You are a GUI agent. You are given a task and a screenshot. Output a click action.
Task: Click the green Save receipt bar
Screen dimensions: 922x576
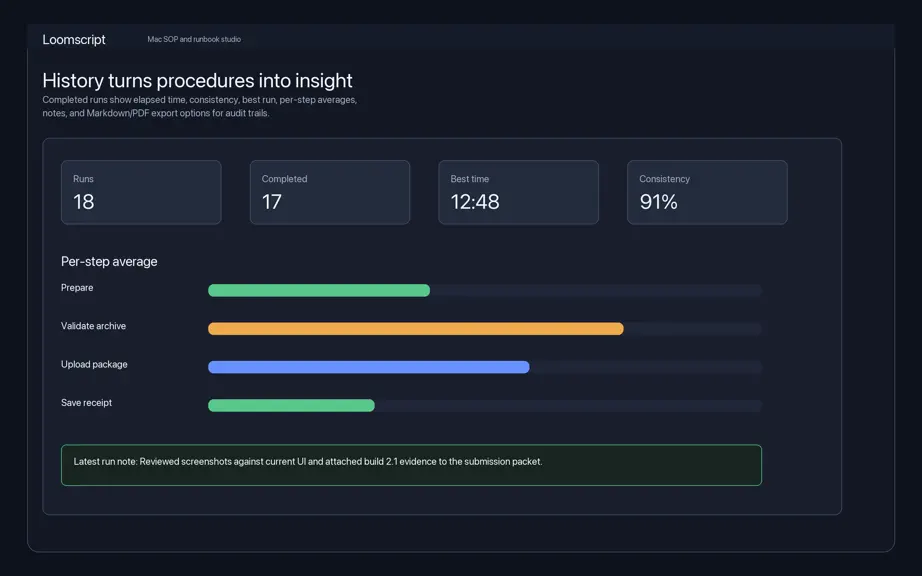tap(291, 405)
